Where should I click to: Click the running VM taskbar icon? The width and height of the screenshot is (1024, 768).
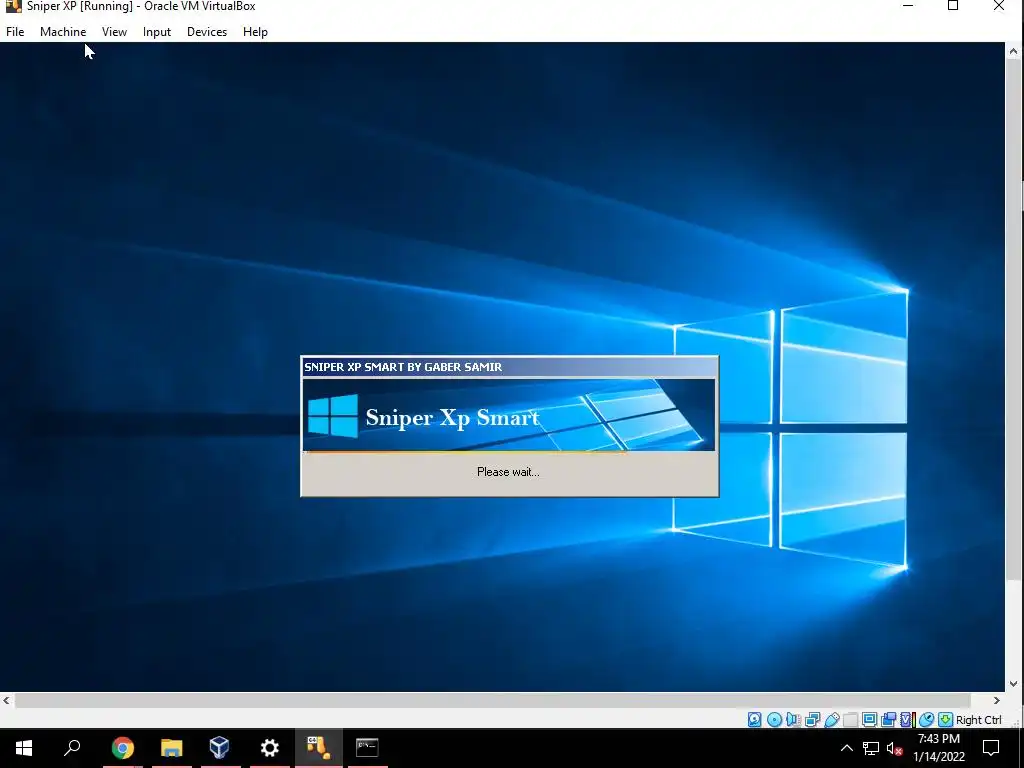319,748
